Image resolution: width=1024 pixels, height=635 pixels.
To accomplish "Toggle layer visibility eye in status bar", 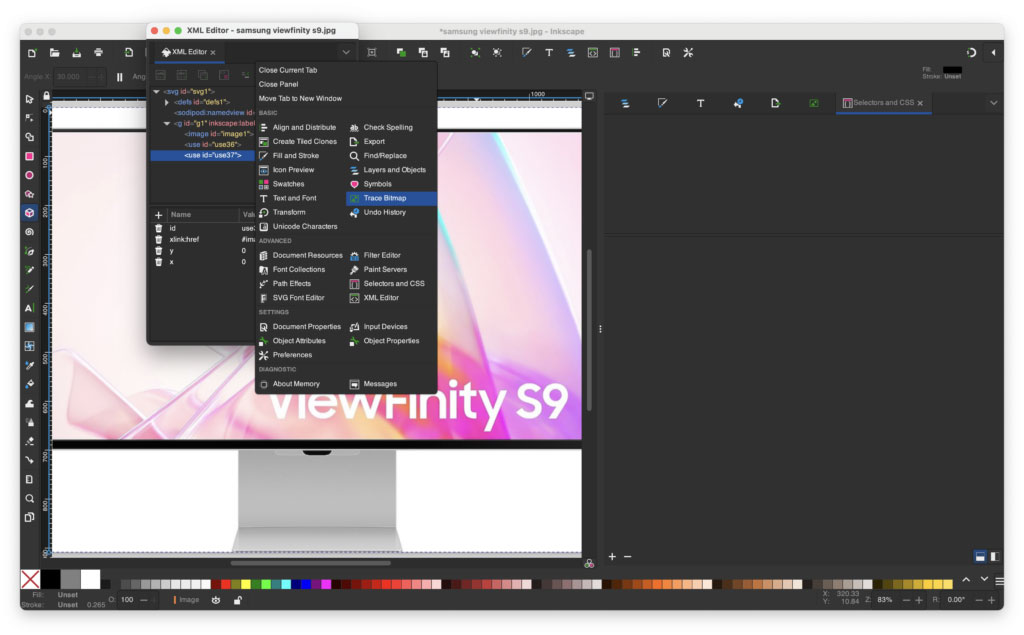I will (216, 600).
